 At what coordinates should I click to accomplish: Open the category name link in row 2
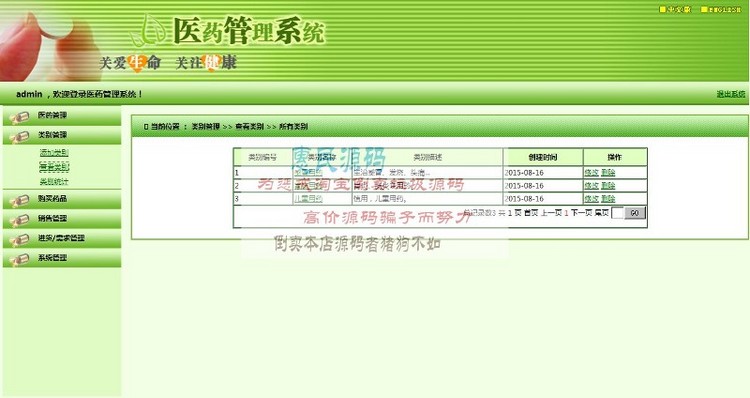point(308,186)
